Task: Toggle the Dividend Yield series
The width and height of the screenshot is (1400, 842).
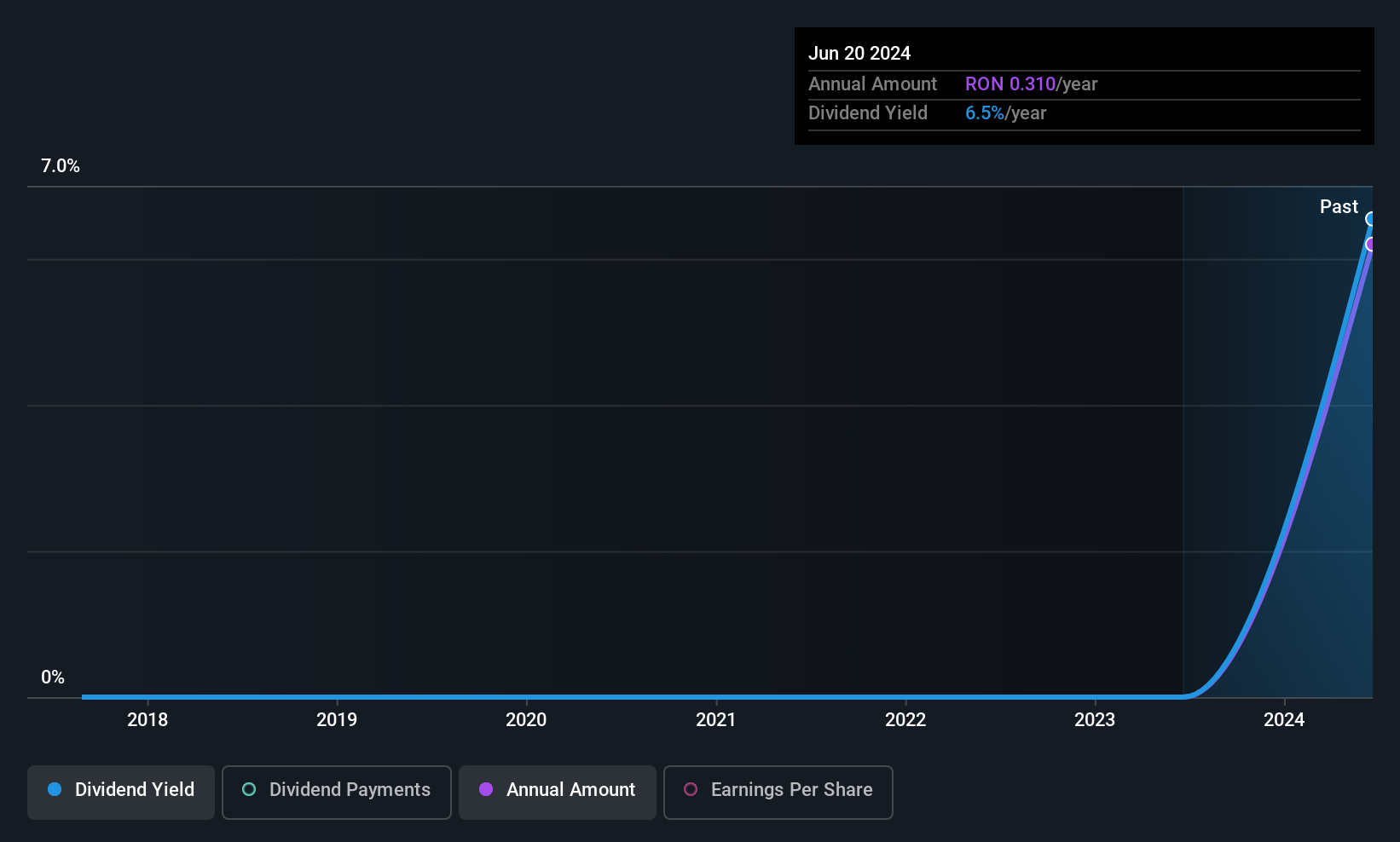Action: coord(121,792)
